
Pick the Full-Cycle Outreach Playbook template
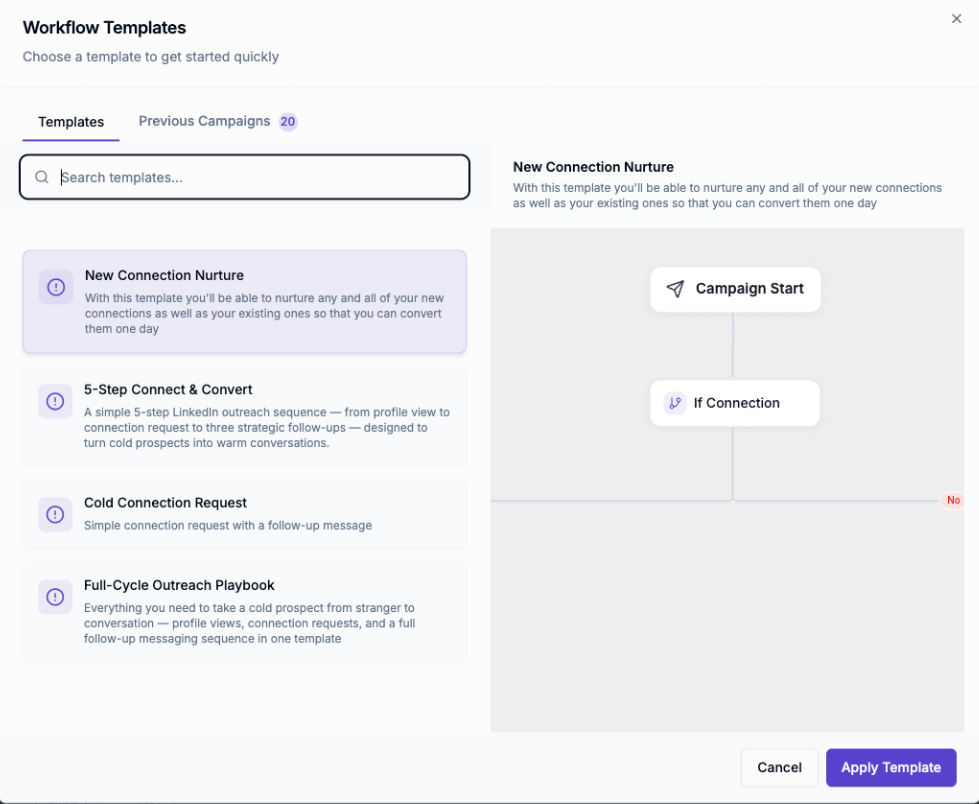(x=245, y=611)
